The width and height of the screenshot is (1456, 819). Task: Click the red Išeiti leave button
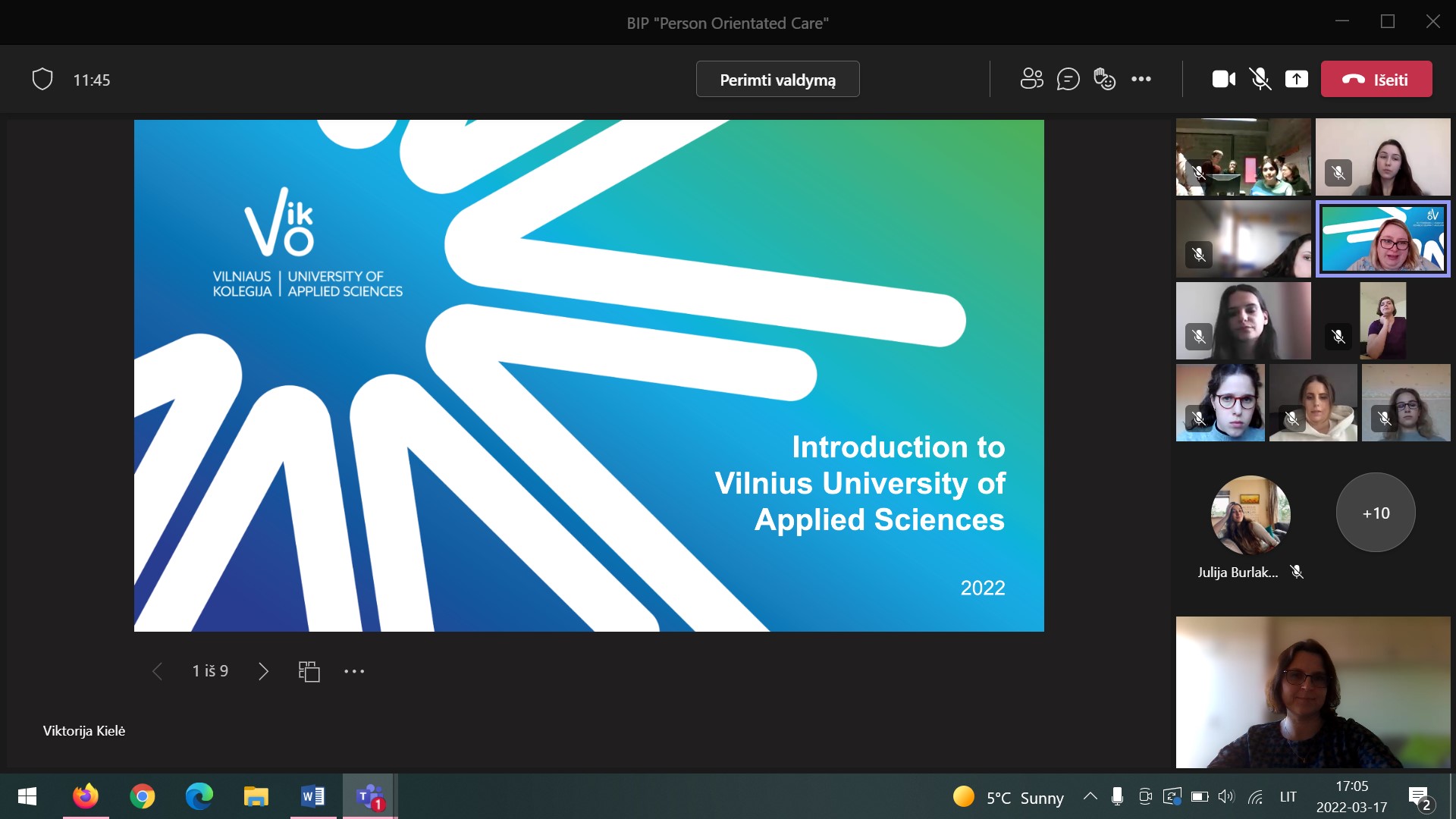(1376, 79)
